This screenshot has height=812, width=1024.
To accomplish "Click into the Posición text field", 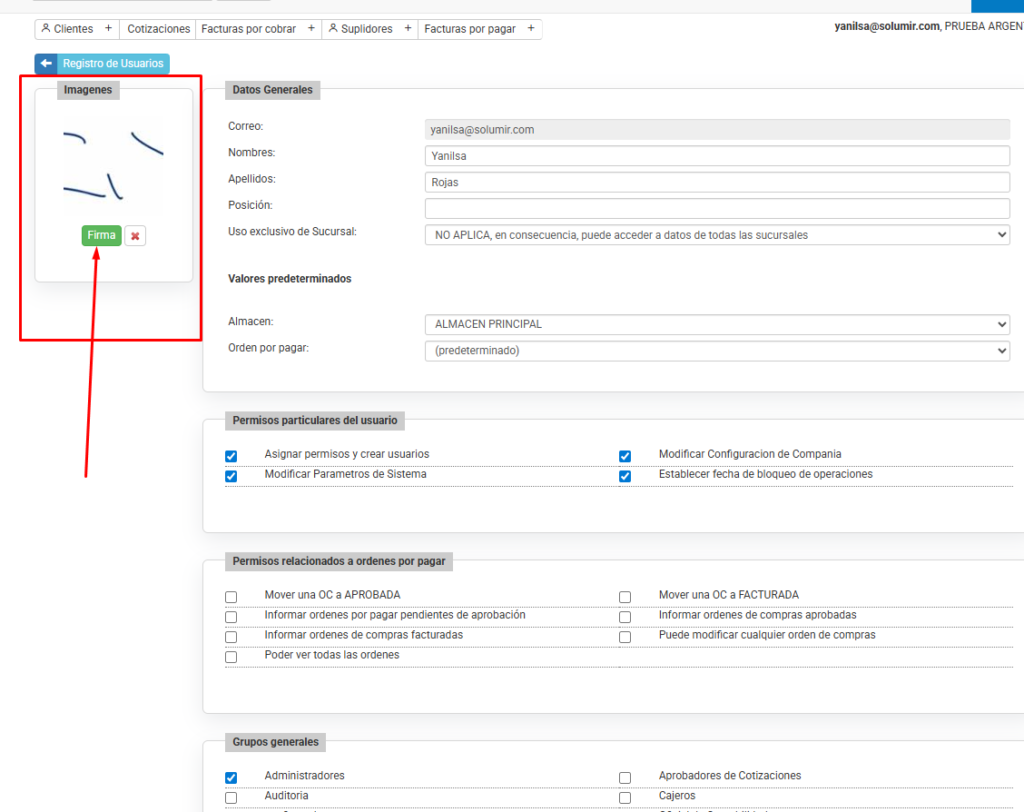I will click(716, 208).
